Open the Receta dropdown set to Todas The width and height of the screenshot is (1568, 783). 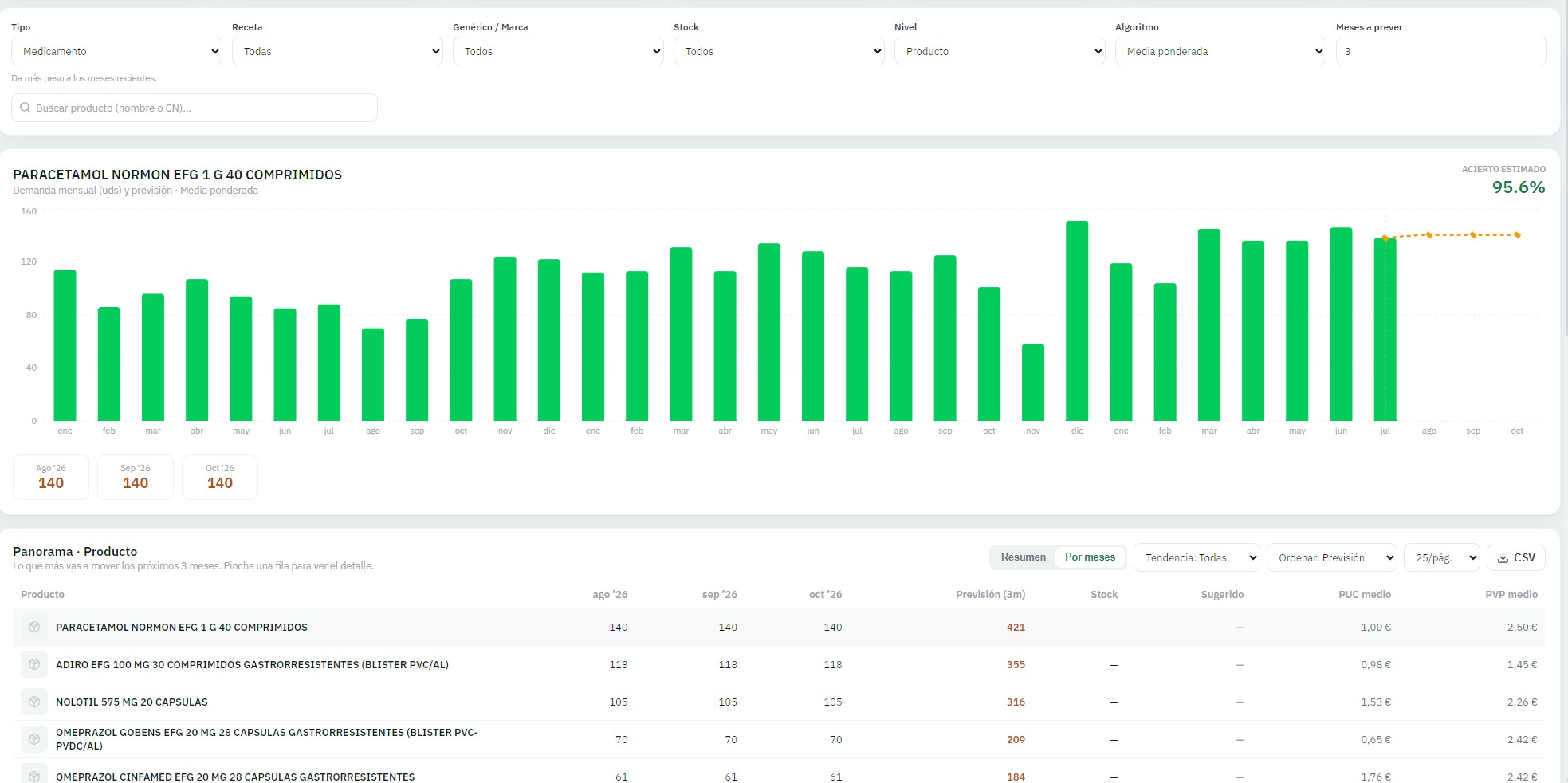coord(337,51)
